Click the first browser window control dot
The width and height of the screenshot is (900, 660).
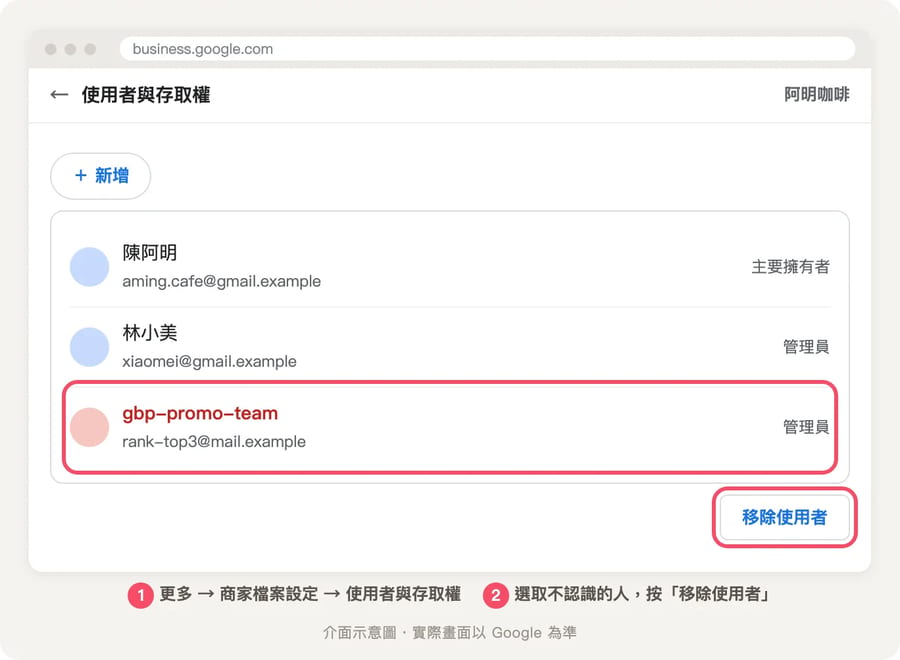51,49
